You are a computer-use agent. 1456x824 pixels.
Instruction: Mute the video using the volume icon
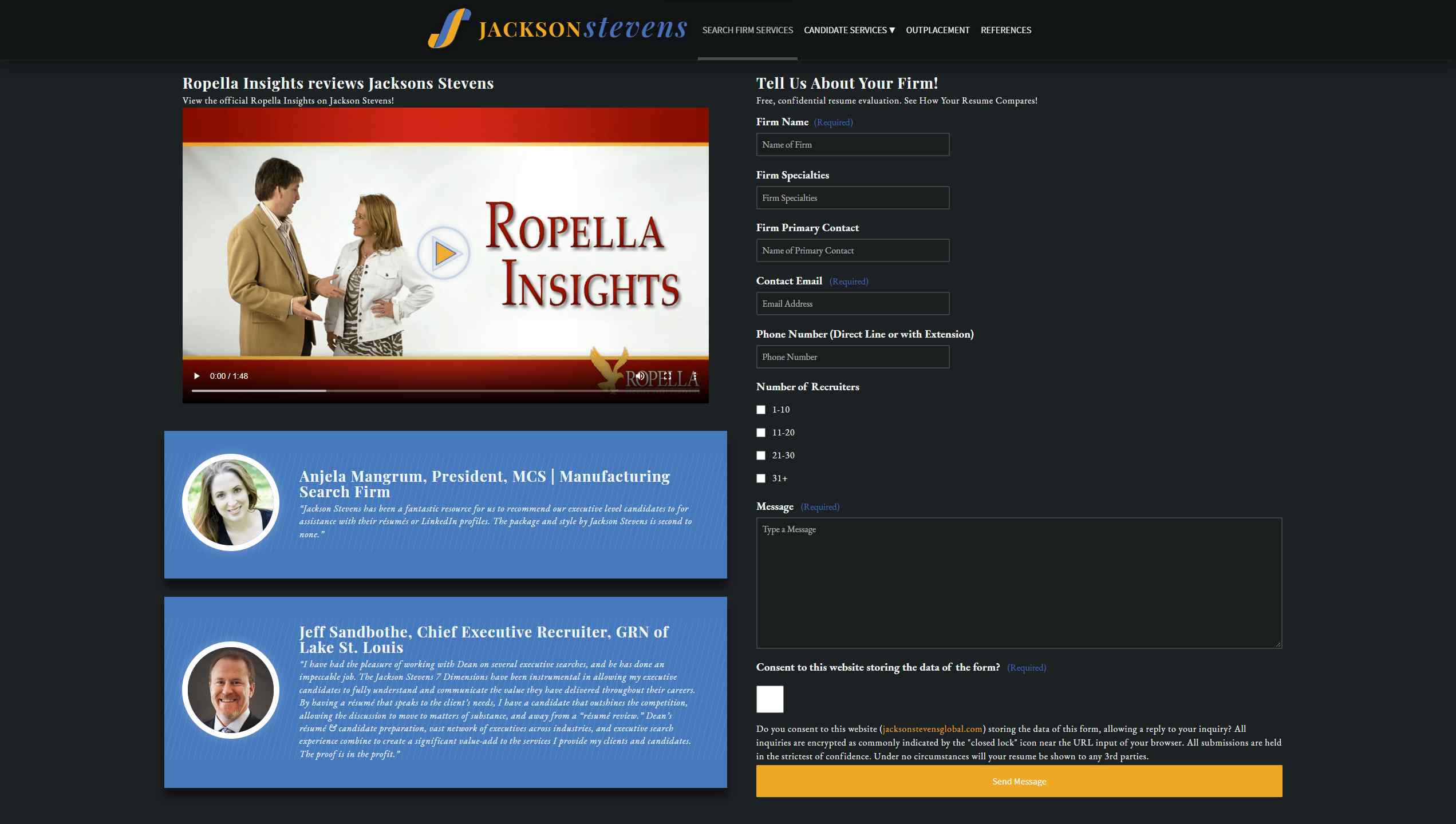[640, 376]
